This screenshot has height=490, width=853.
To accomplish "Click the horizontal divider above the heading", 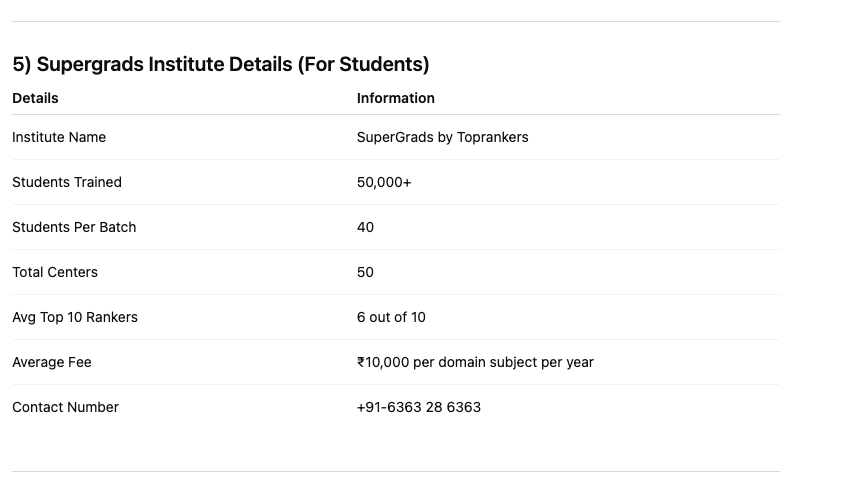I will coord(395,21).
